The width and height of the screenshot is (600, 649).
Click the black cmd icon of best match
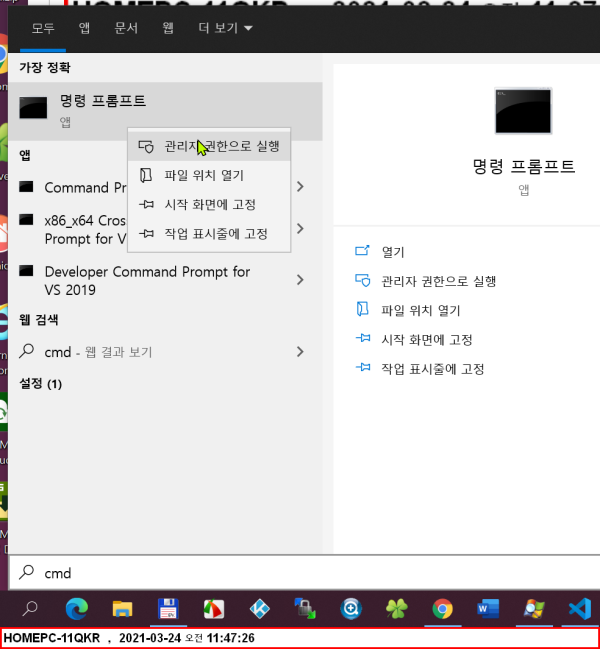(33, 108)
